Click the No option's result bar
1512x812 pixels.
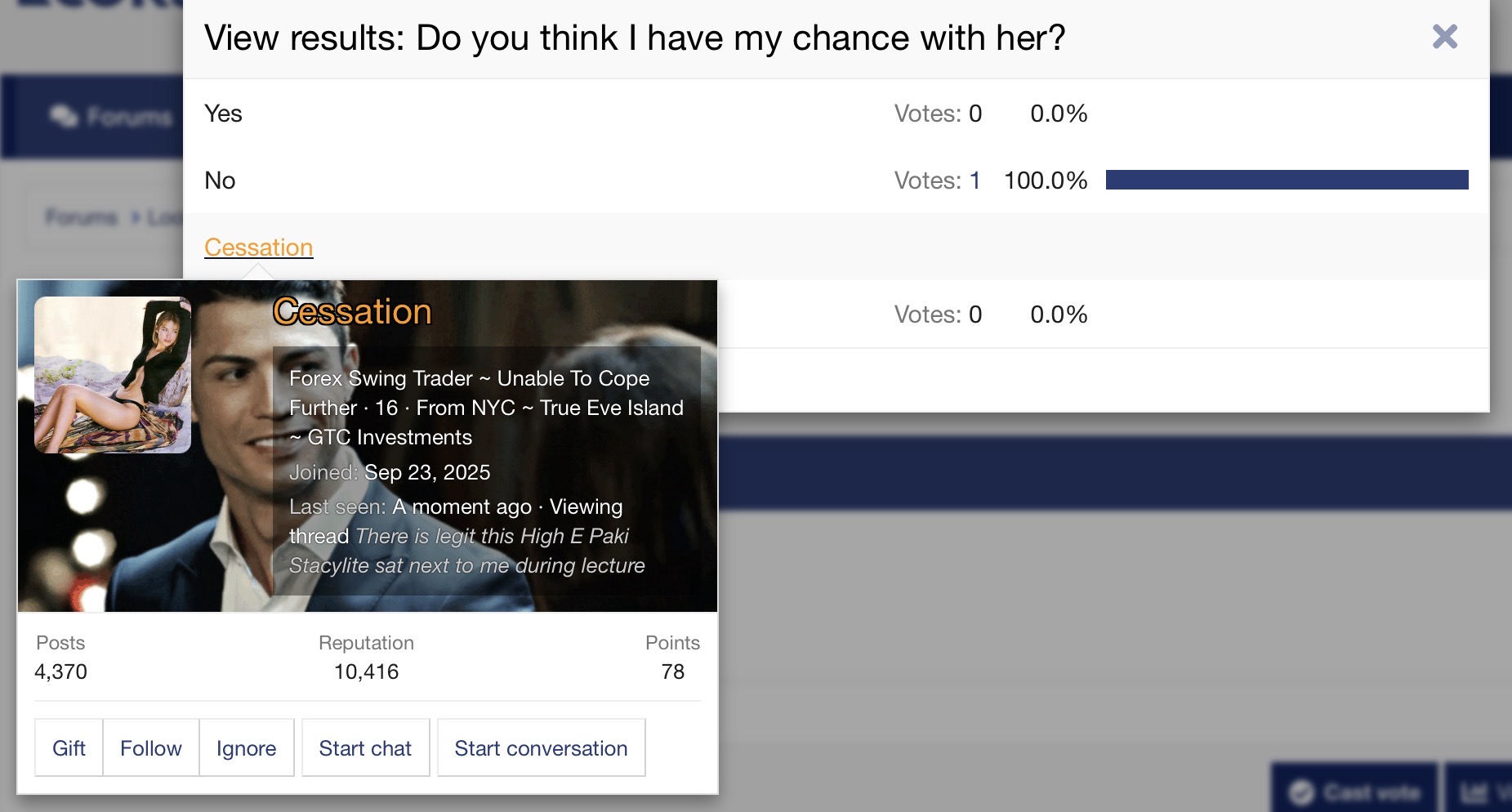click(1287, 180)
